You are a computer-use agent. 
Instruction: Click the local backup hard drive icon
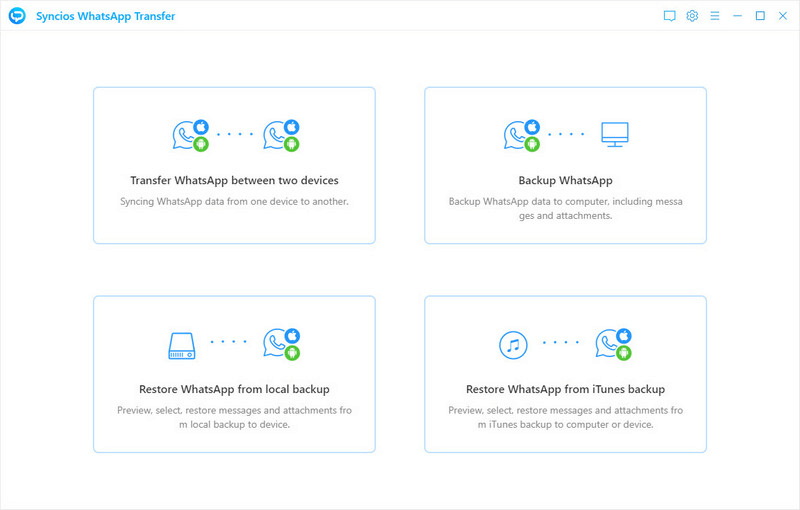pyautogui.click(x=182, y=346)
